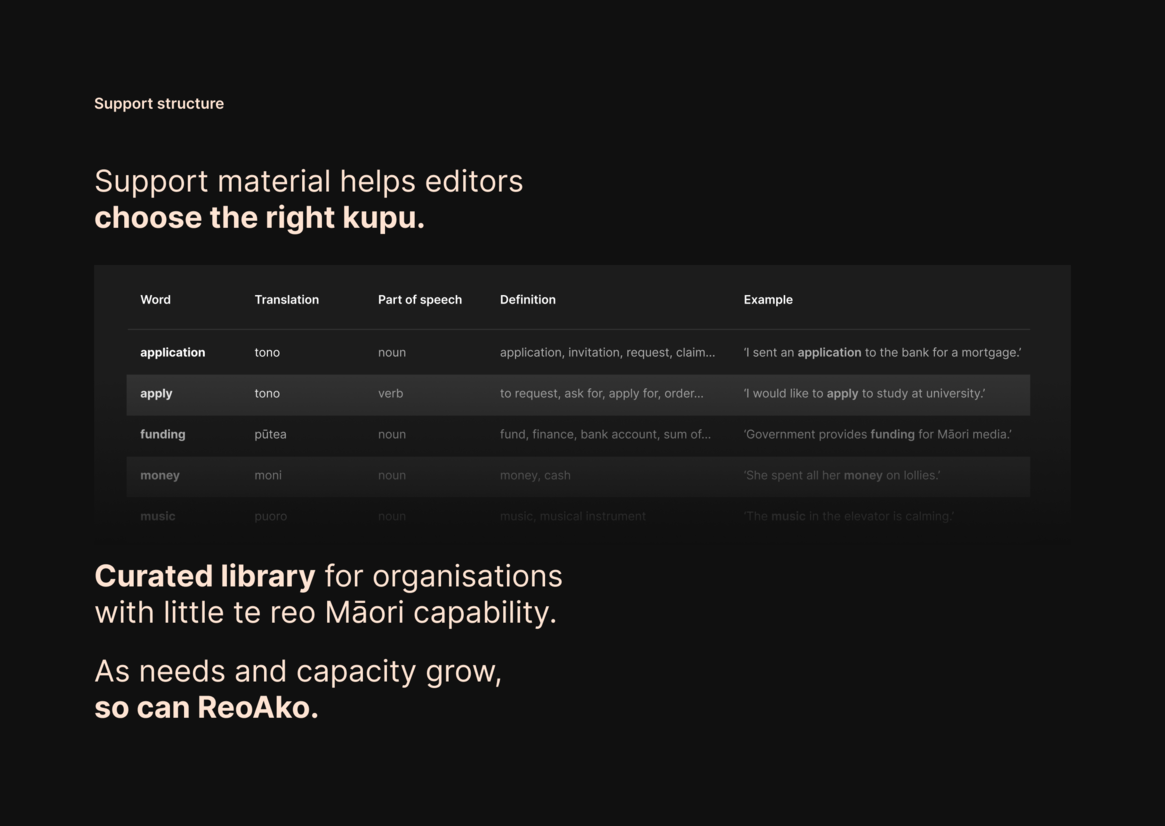The width and height of the screenshot is (1165, 826).
Task: Select the 'apply' word cell
Action: (156, 394)
